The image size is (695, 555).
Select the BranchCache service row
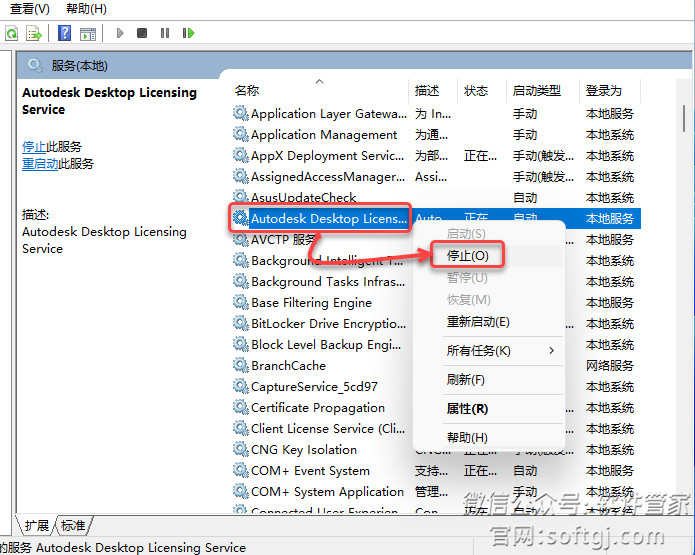288,365
